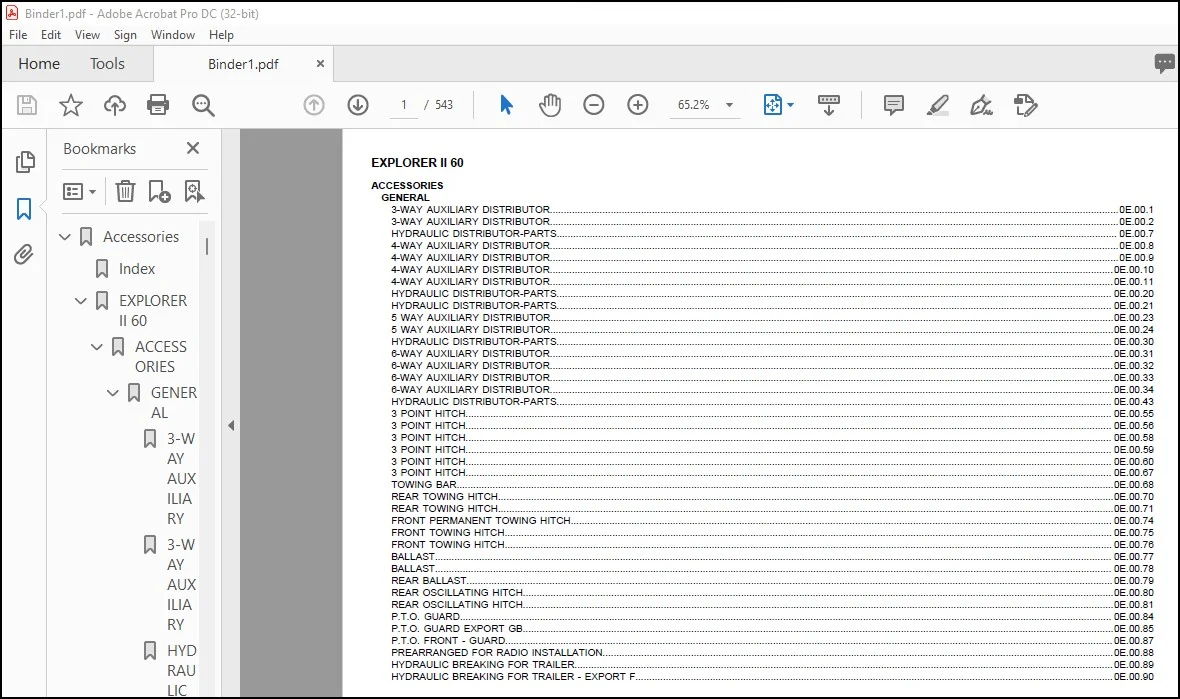Open the Find text search tool
The height and width of the screenshot is (699, 1180).
203,105
